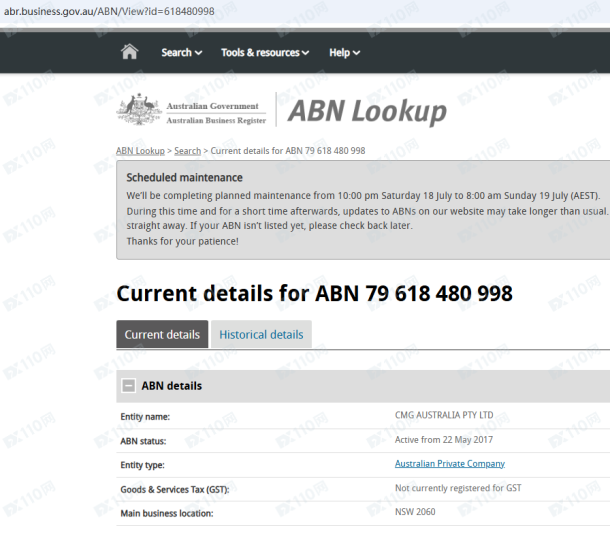Click the ABN Lookup site title
This screenshot has width=610, height=543.
pyautogui.click(x=367, y=111)
